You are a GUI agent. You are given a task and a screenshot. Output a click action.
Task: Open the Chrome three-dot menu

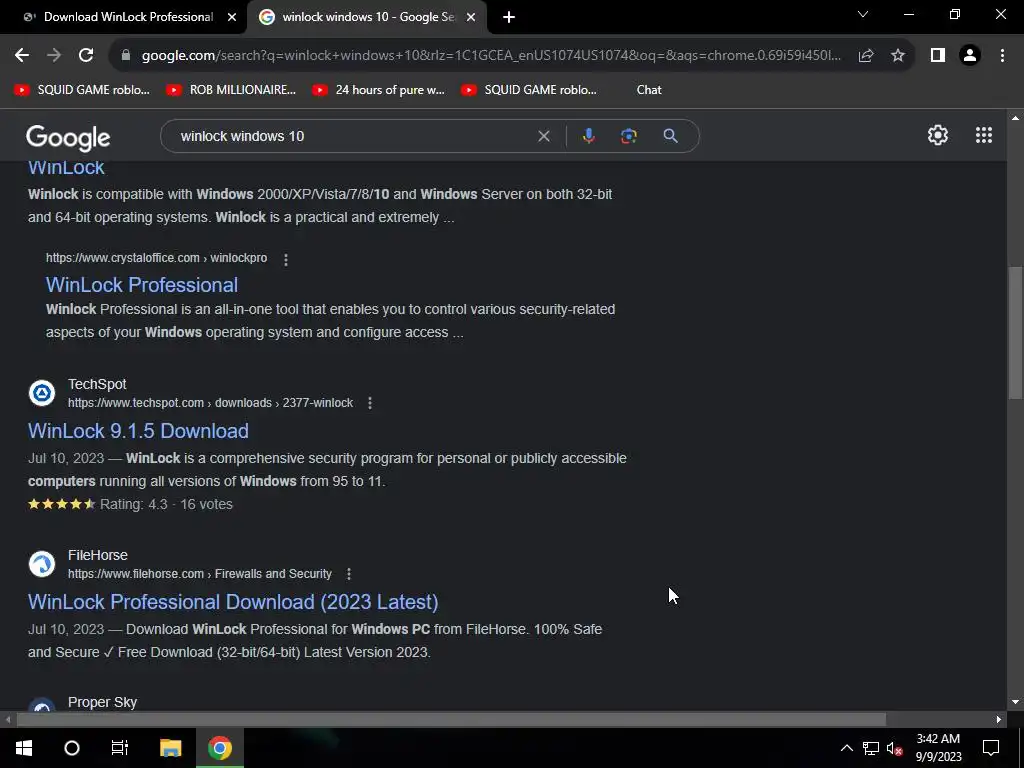click(1002, 56)
